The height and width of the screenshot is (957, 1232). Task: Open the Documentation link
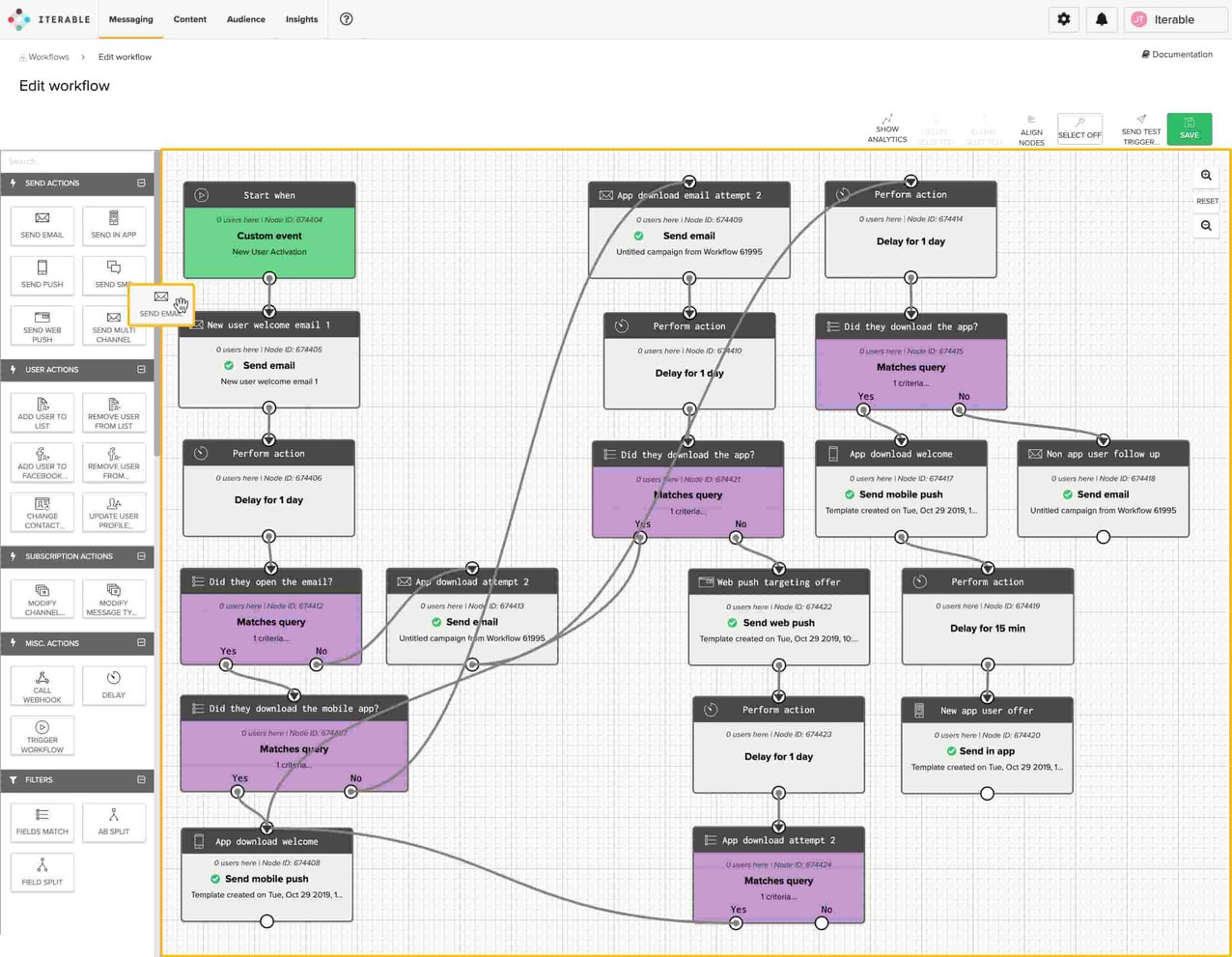coord(1177,54)
